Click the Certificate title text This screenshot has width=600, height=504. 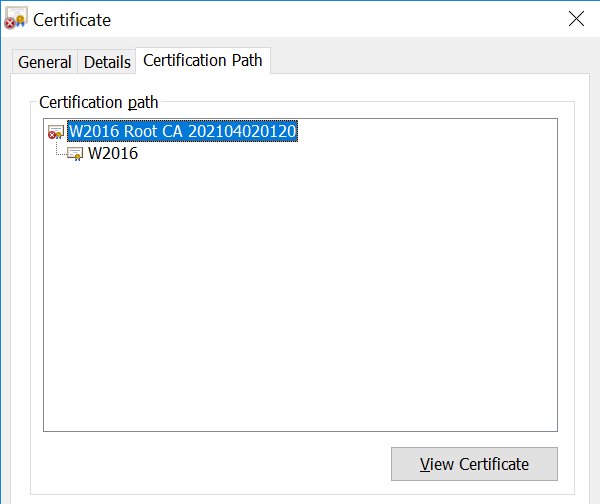(72, 20)
